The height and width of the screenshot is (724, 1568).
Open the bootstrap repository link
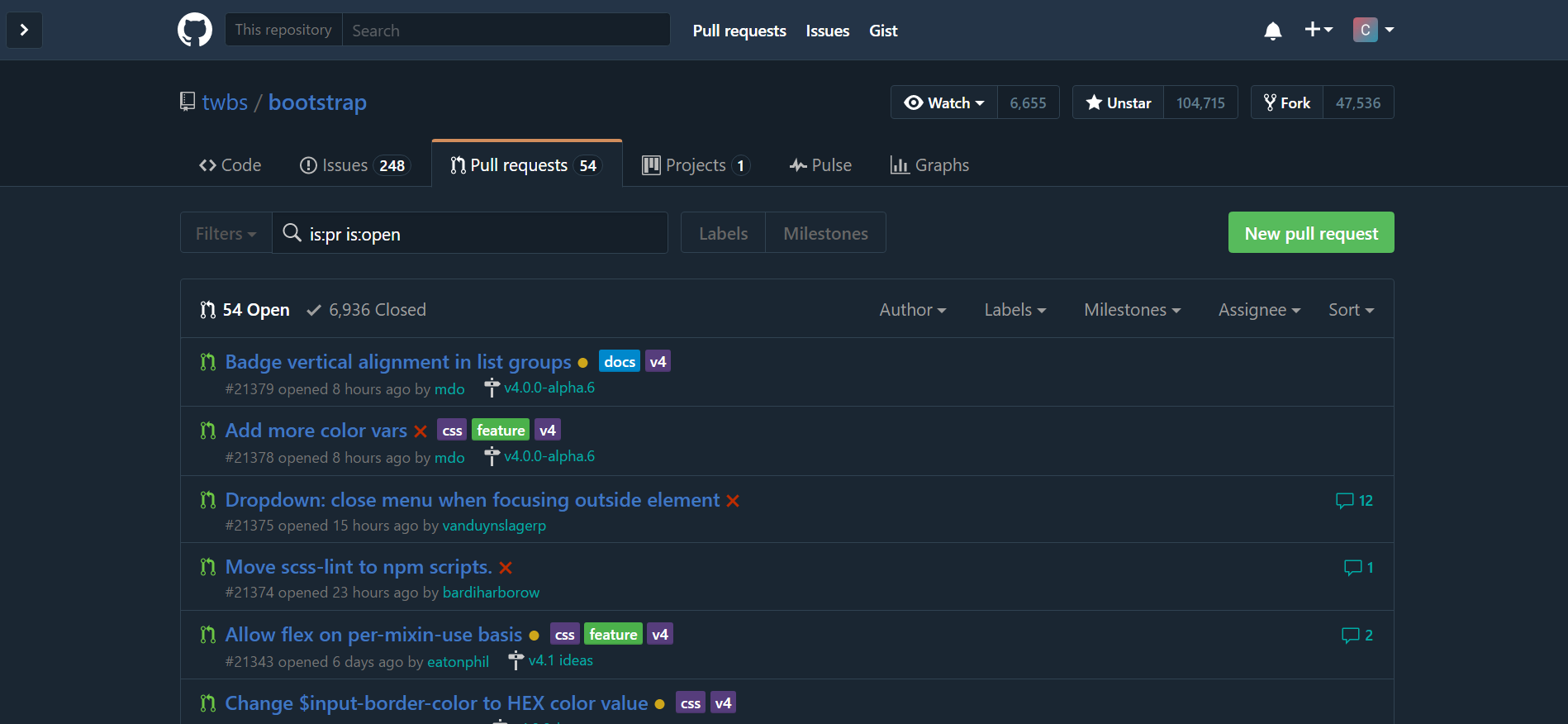(317, 102)
